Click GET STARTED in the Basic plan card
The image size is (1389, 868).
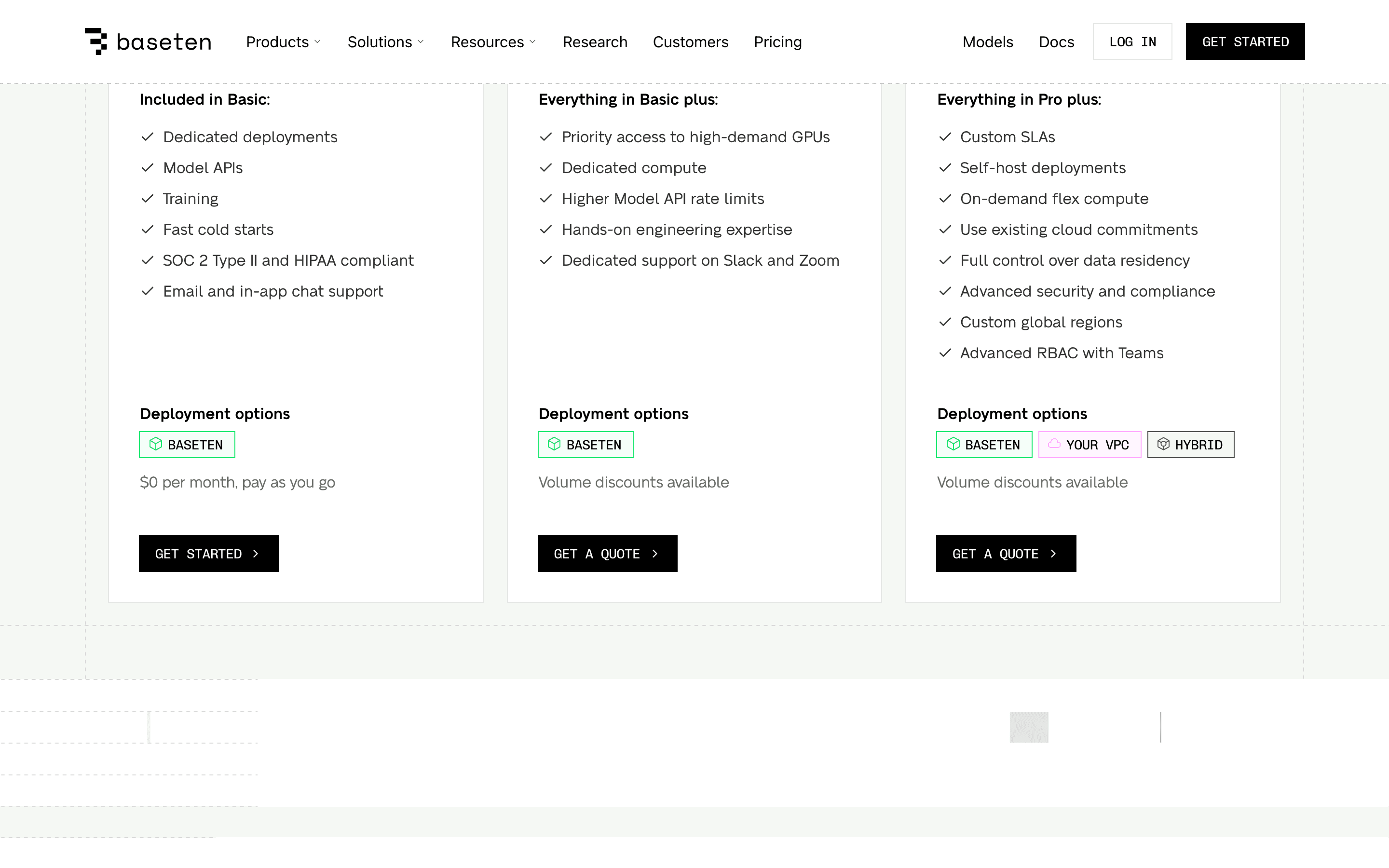[209, 554]
